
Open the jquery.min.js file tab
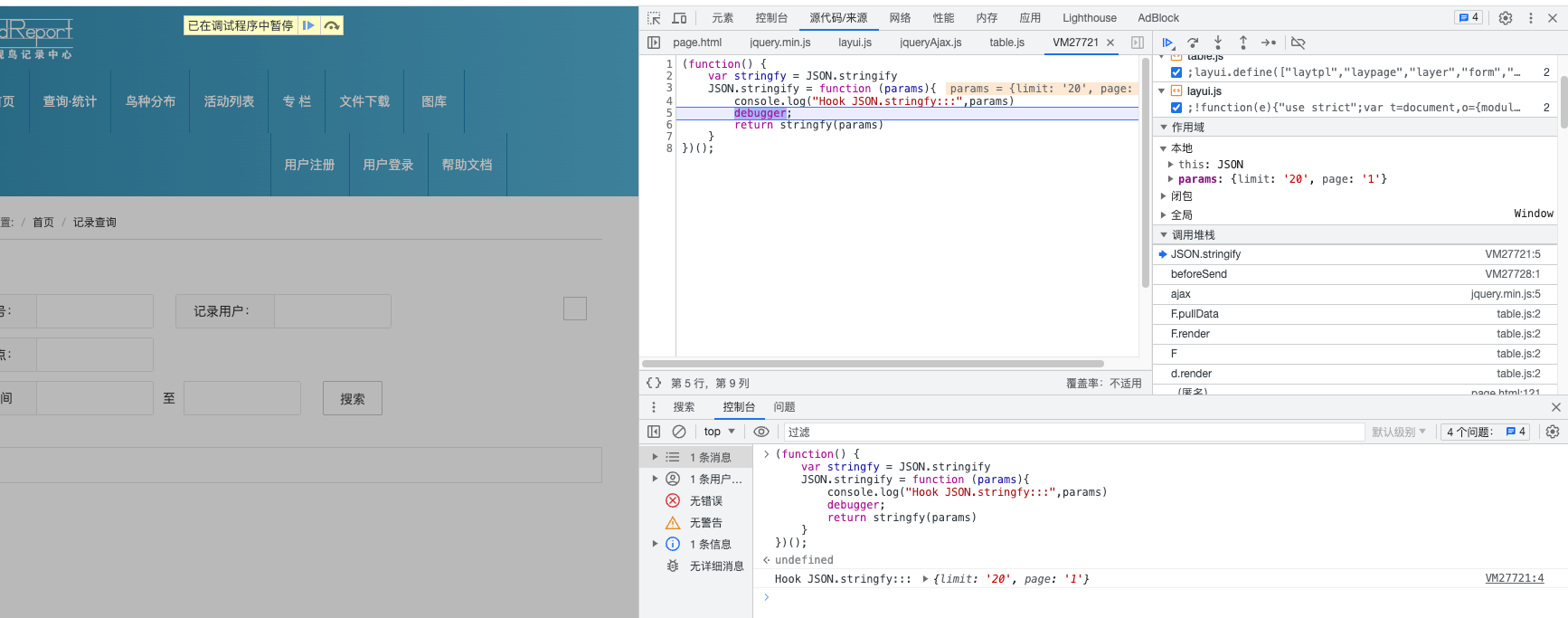pyautogui.click(x=779, y=43)
